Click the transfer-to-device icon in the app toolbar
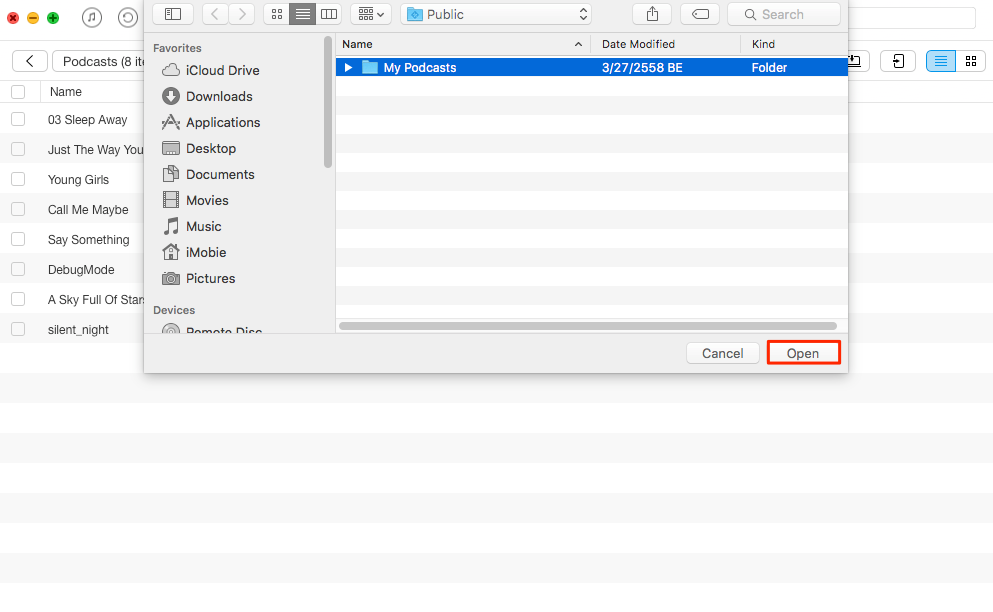This screenshot has width=993, height=612. coord(898,61)
